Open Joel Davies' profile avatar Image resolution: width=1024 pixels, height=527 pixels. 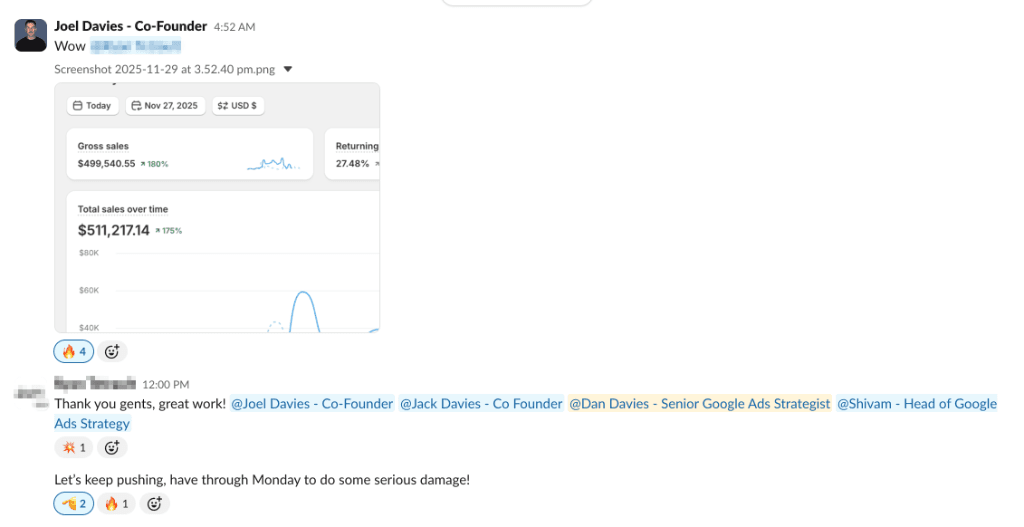click(31, 35)
